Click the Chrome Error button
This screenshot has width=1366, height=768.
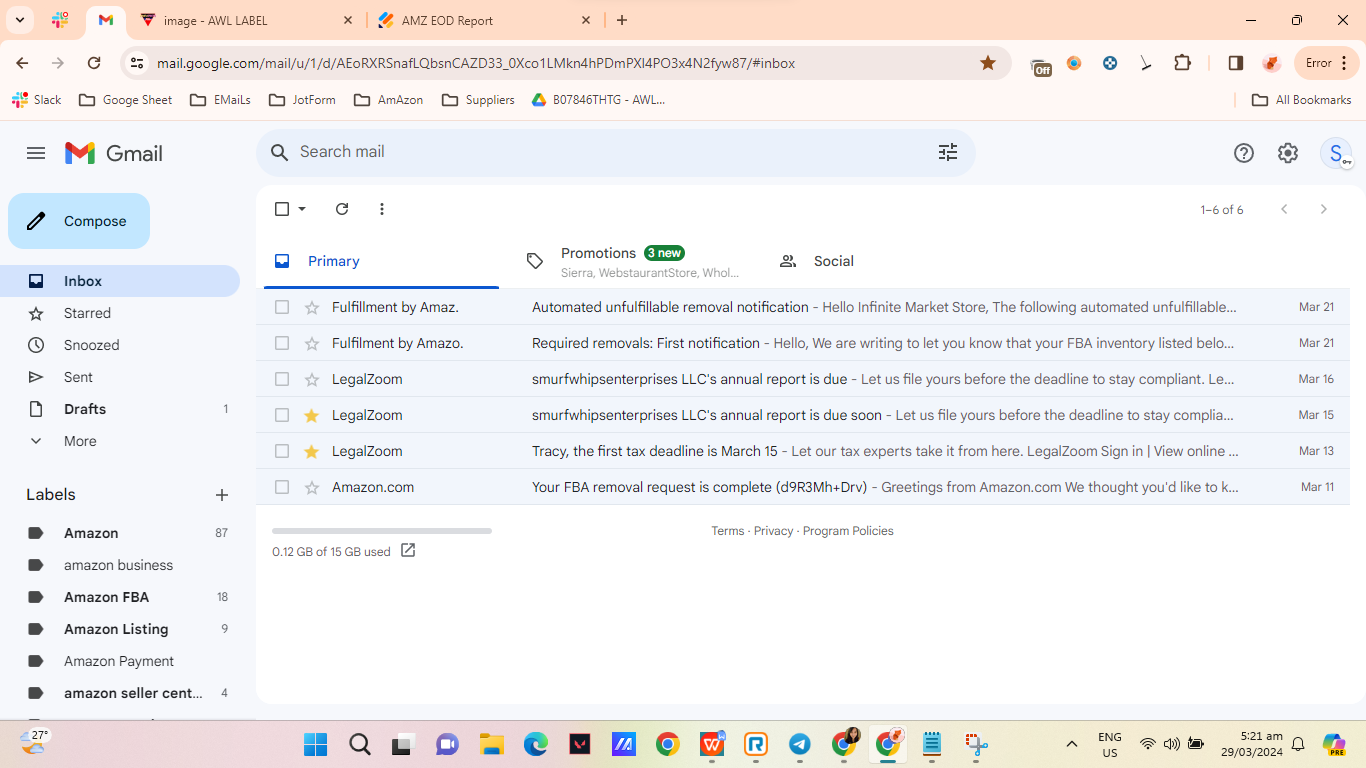(1328, 63)
